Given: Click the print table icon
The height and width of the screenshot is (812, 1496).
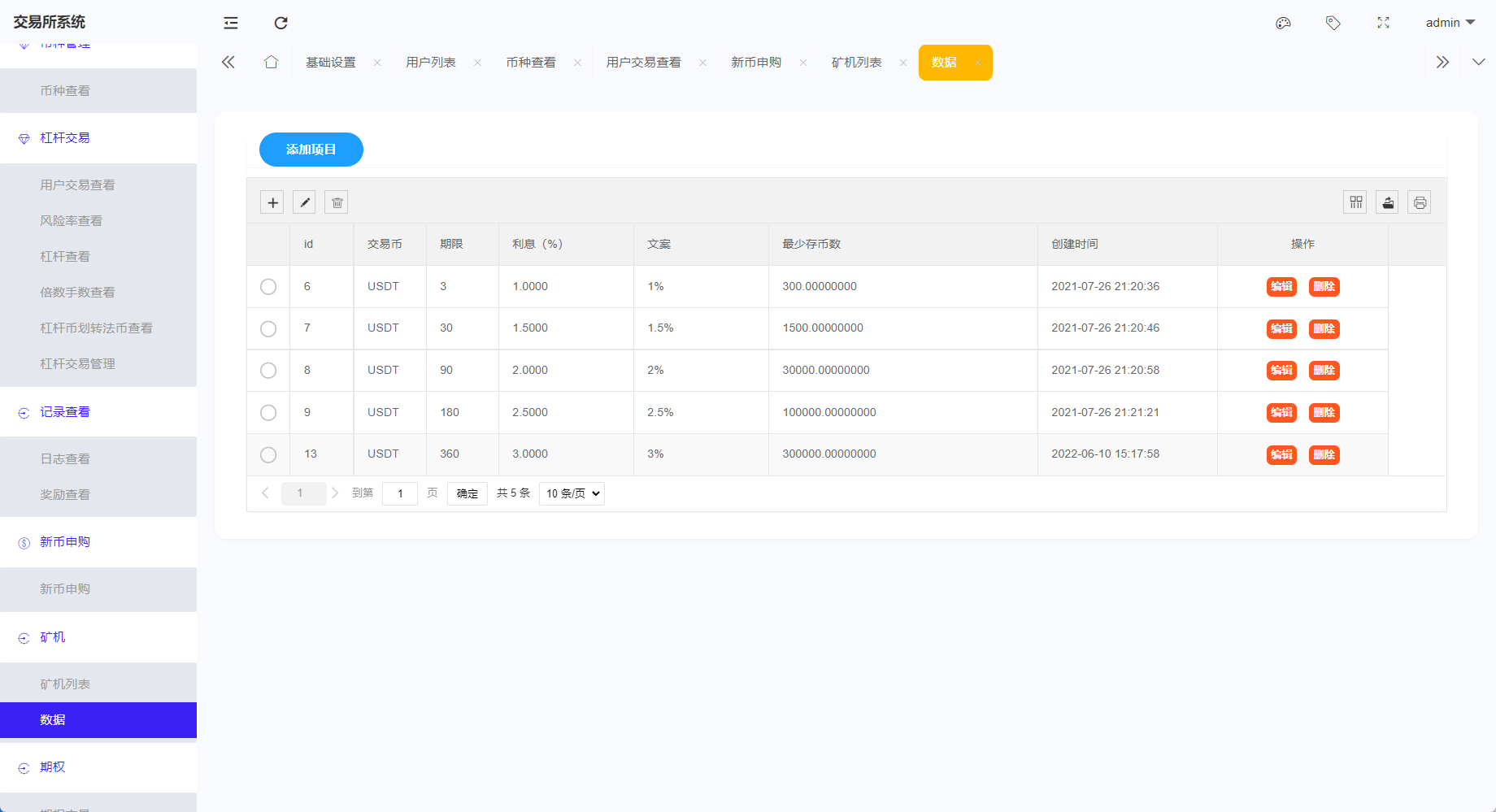Looking at the screenshot, I should click(x=1420, y=202).
